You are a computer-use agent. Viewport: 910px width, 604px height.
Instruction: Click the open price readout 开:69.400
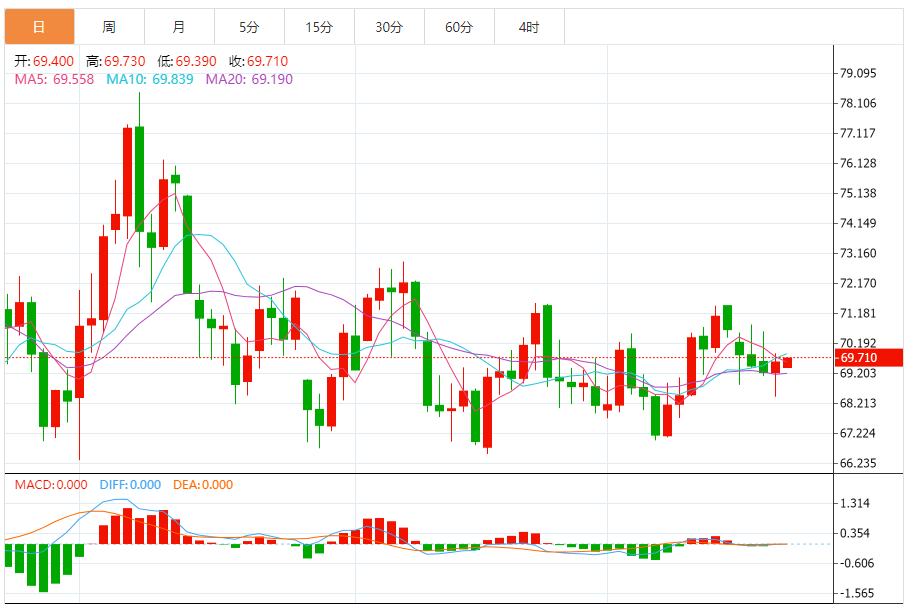44,61
